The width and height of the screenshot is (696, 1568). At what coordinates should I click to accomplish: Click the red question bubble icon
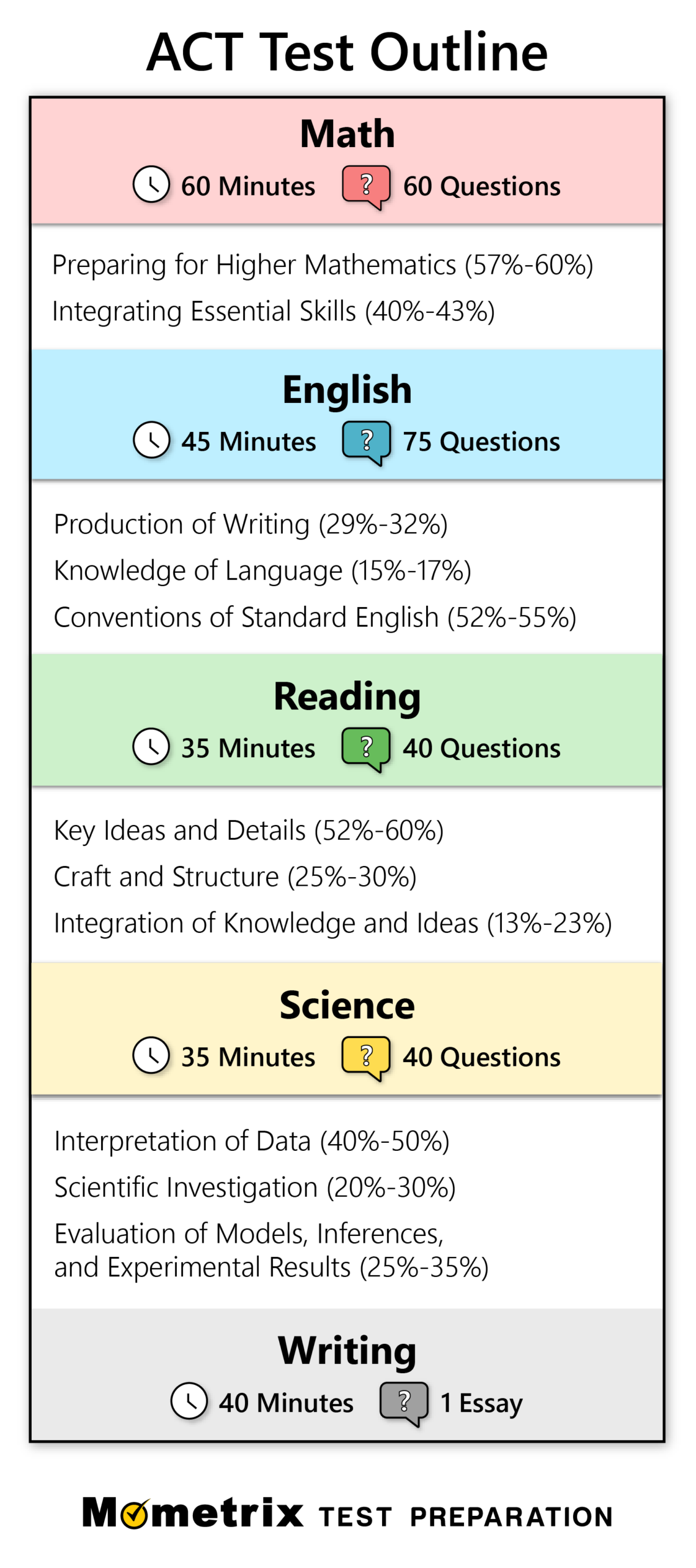tap(366, 186)
